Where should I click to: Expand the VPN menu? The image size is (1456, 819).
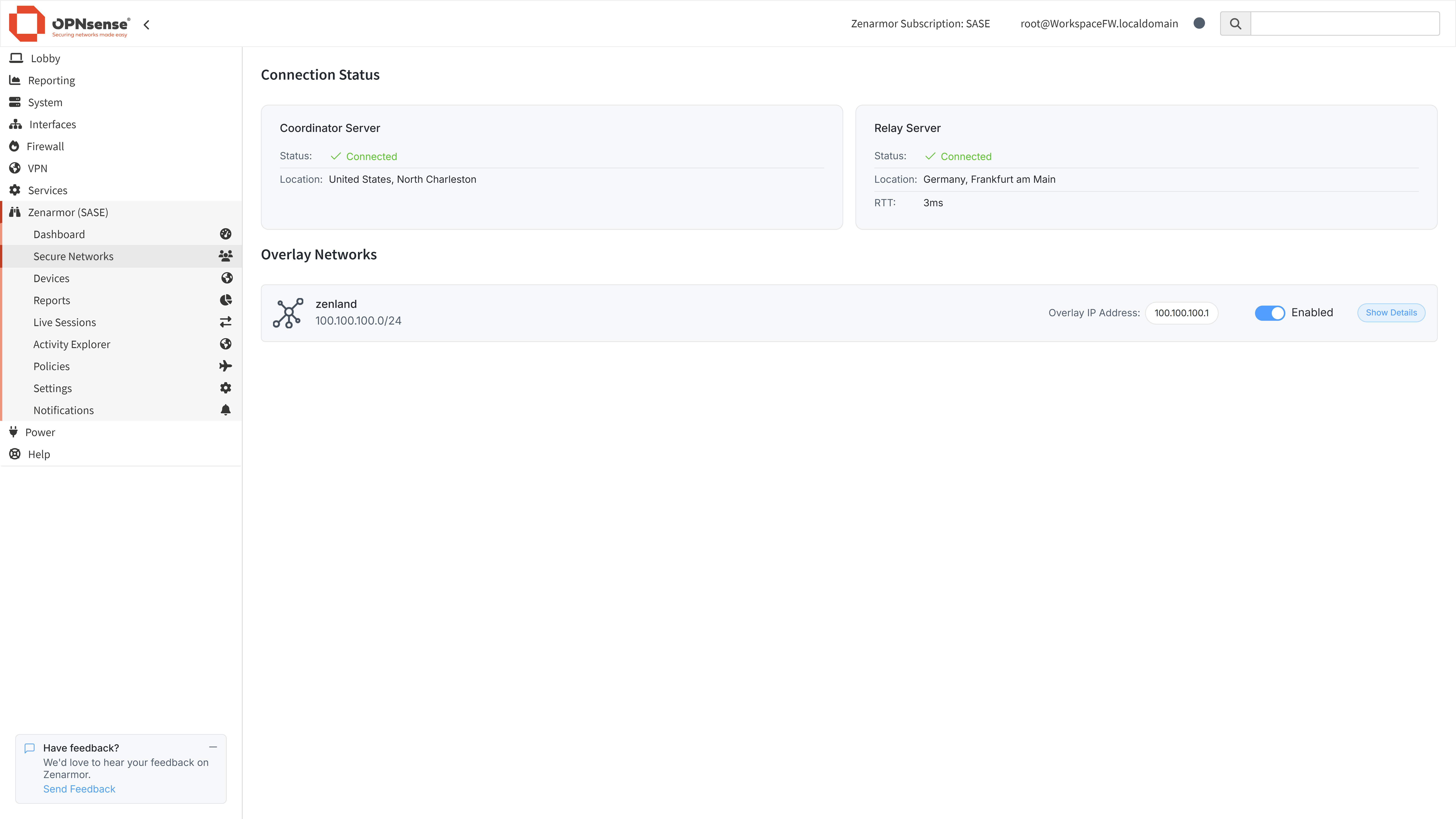pos(121,168)
